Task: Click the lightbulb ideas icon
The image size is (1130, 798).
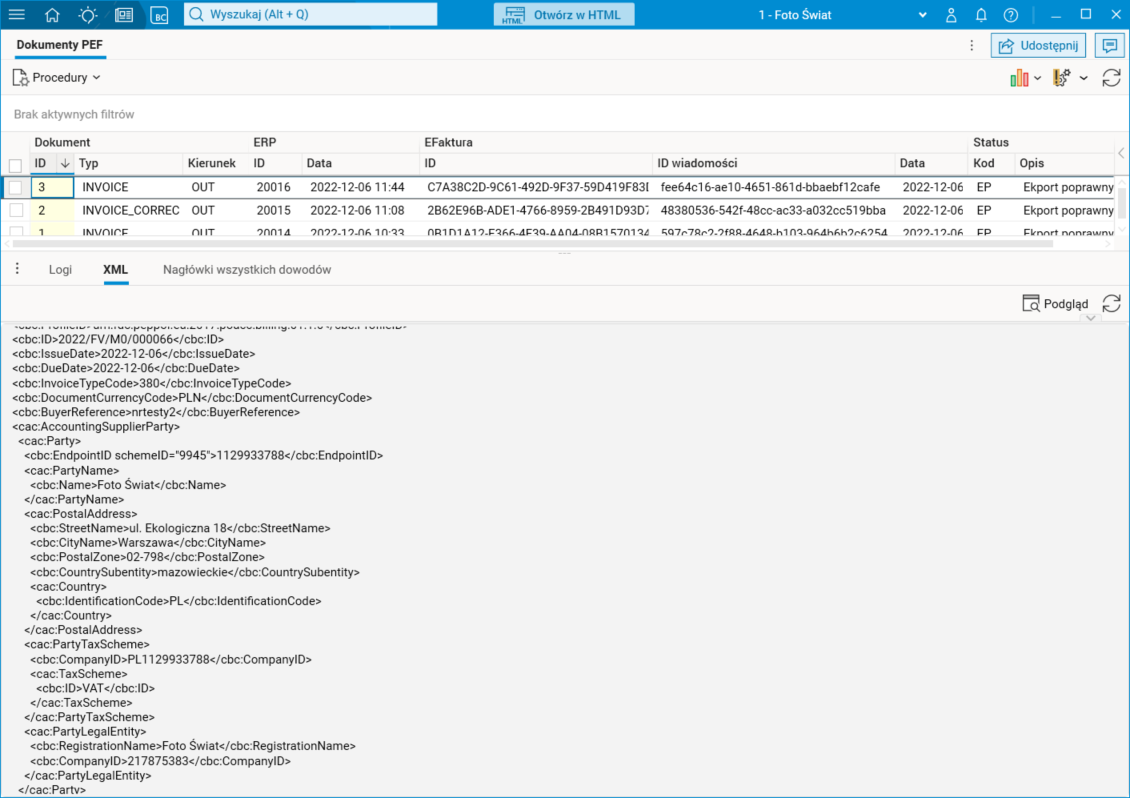Action: (88, 14)
